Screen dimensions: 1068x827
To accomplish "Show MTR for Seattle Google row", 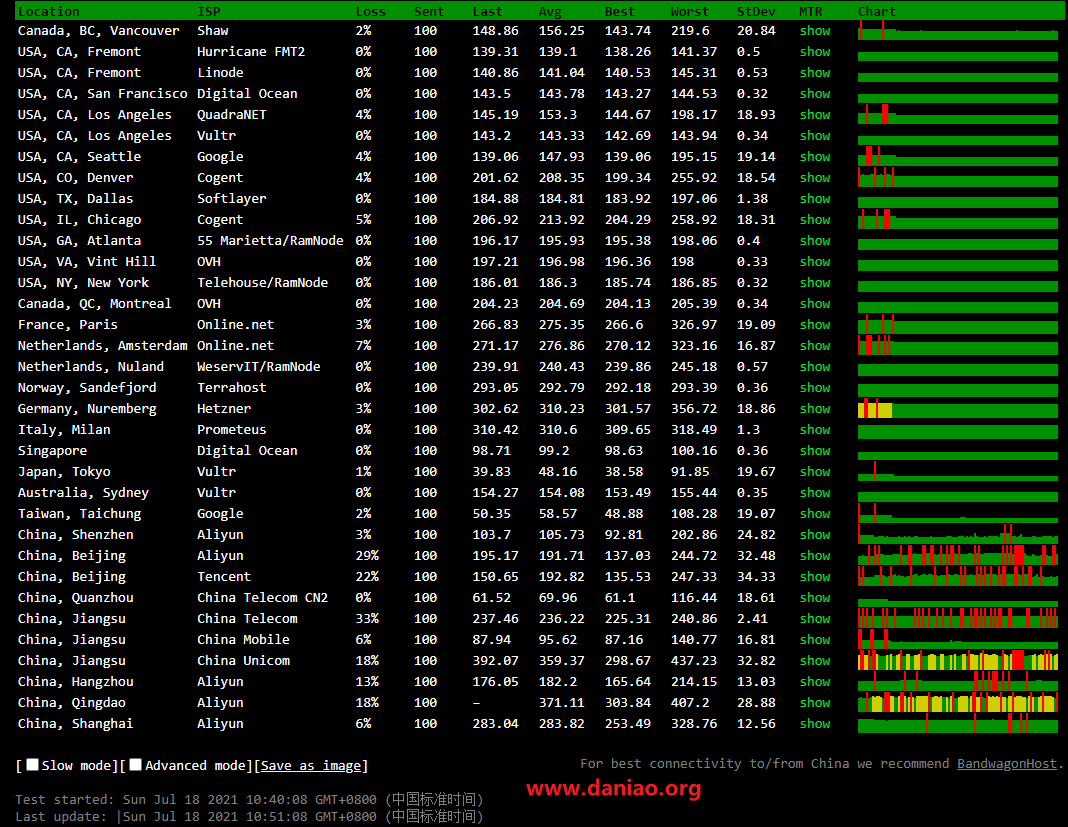I will (815, 157).
